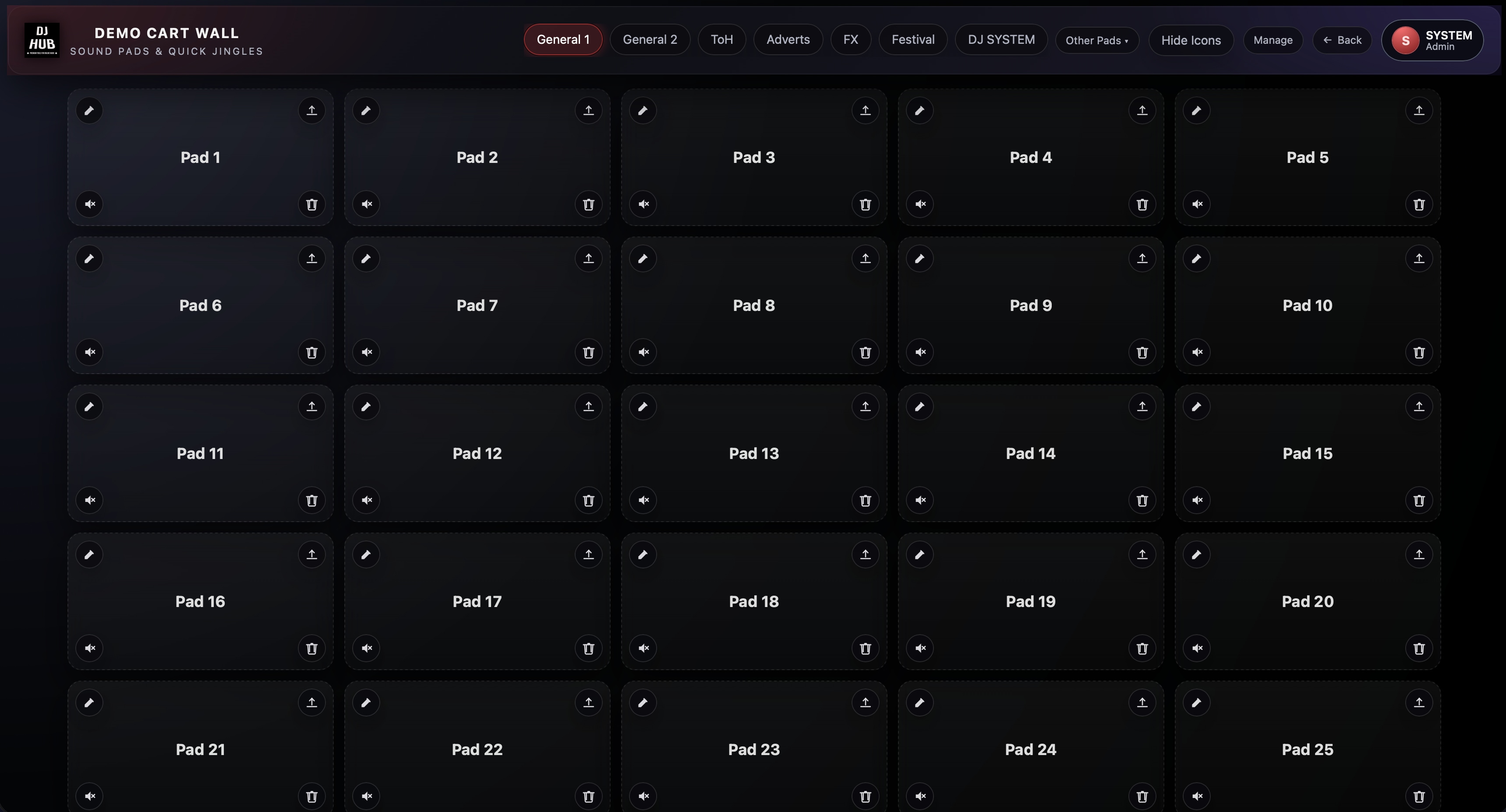Switch to the General 2 tab
The height and width of the screenshot is (812, 1506).
click(x=650, y=39)
